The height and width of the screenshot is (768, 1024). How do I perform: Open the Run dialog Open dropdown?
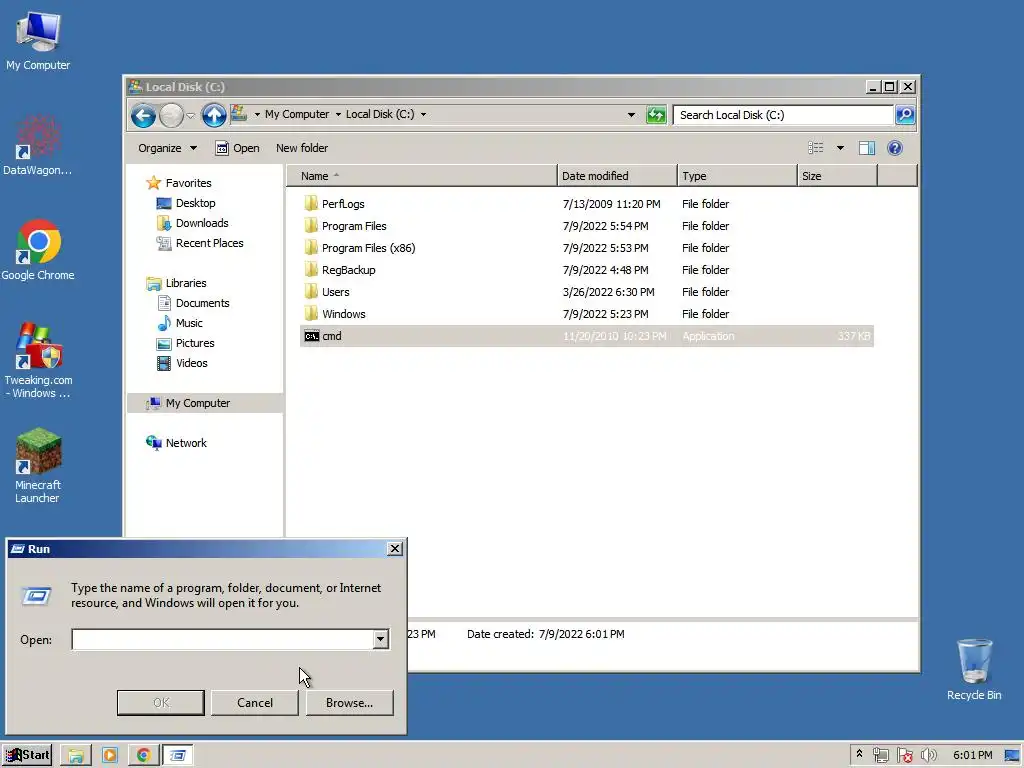click(381, 639)
